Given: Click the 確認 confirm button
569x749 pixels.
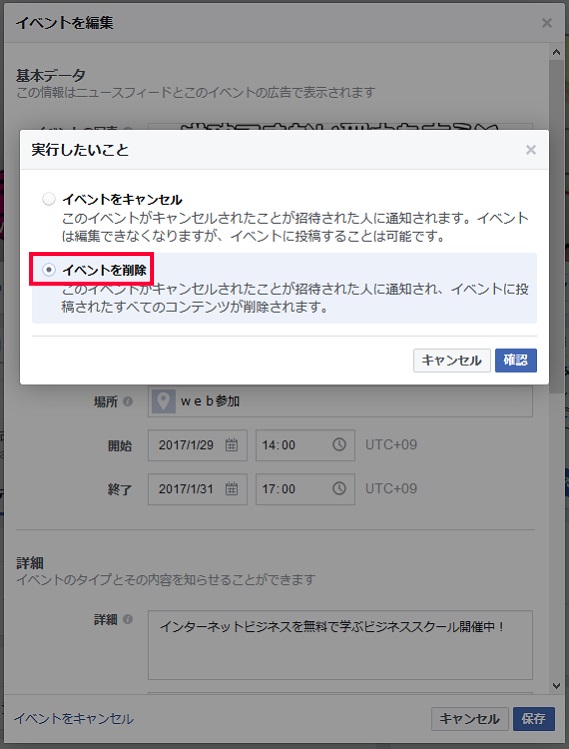Looking at the screenshot, I should point(515,360).
